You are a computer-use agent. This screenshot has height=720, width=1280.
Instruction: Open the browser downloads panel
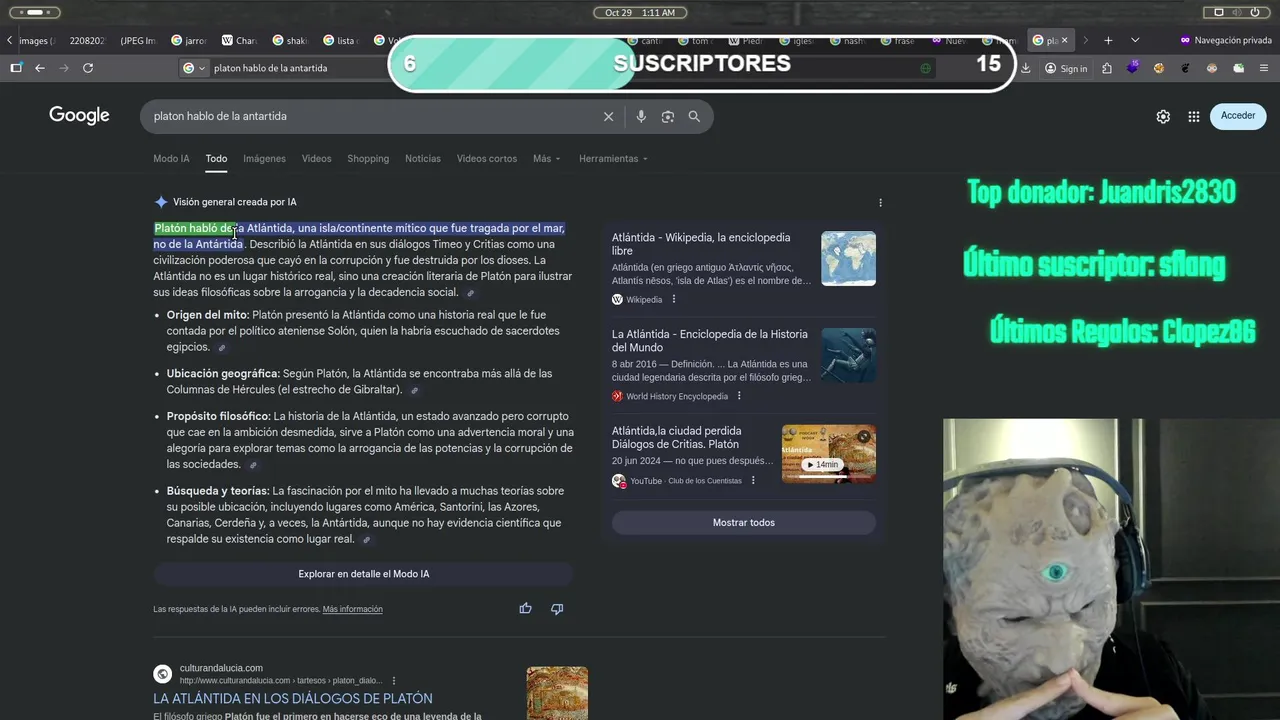[x=1026, y=68]
